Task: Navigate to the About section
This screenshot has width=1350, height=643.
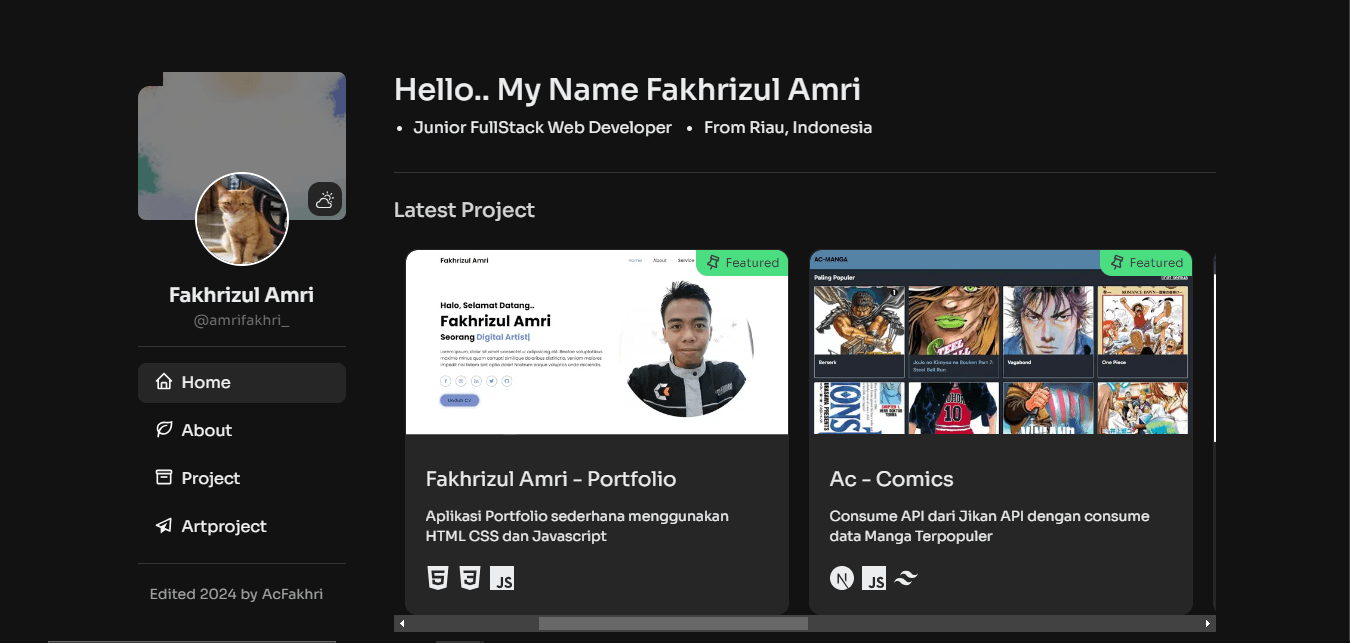Action: pos(207,430)
